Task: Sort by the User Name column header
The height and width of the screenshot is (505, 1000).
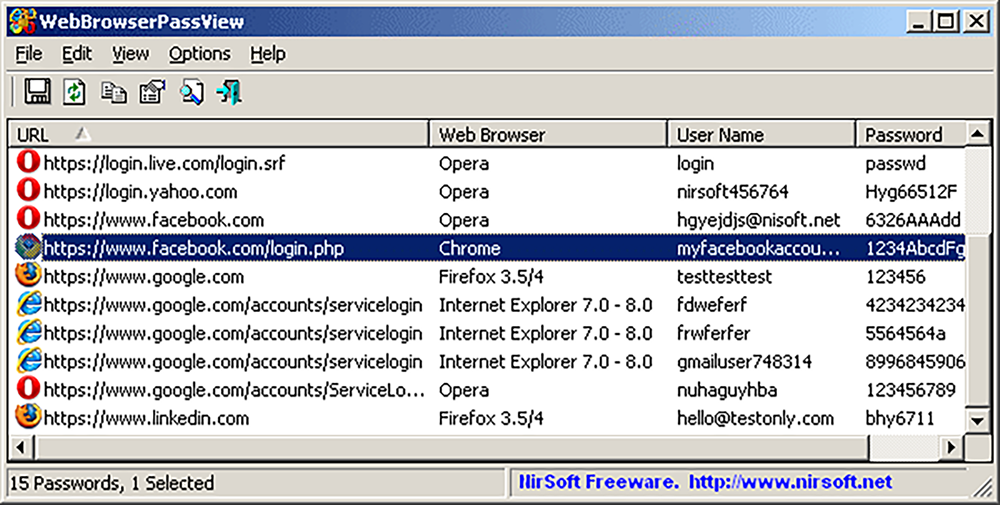Action: click(x=761, y=135)
